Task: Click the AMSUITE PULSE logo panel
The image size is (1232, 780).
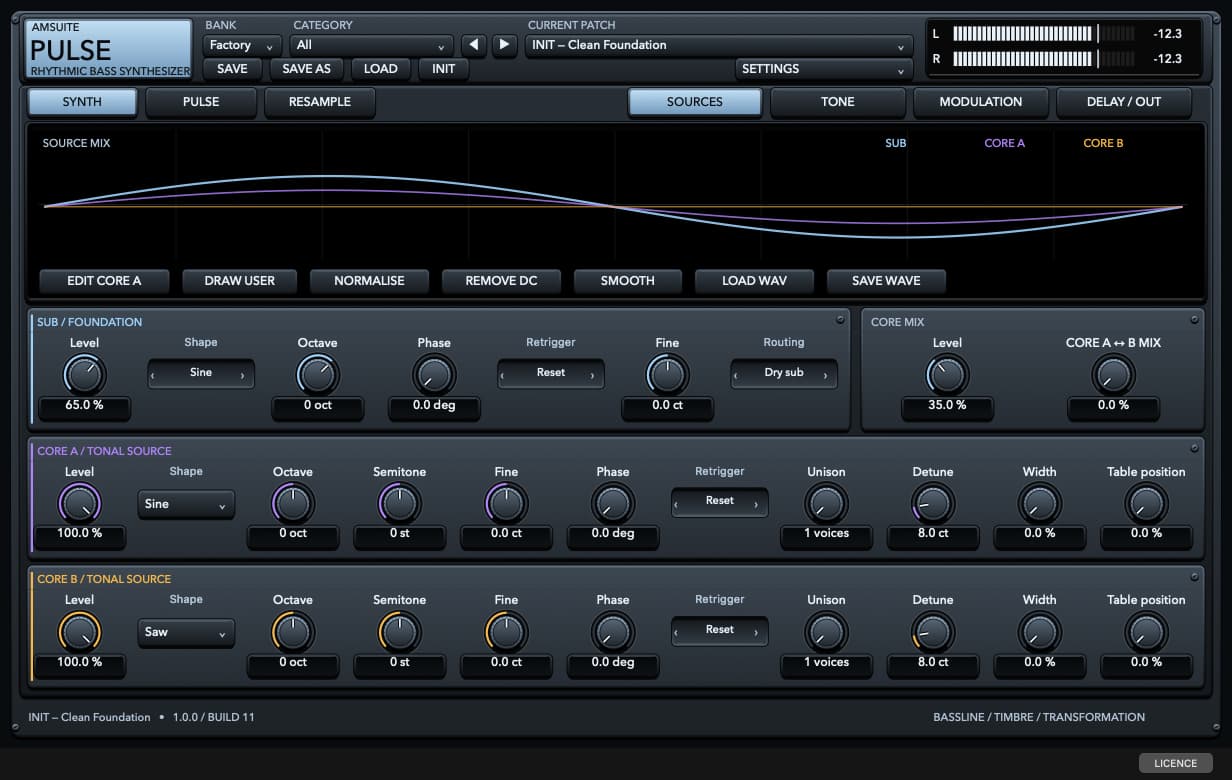Action: (109, 50)
